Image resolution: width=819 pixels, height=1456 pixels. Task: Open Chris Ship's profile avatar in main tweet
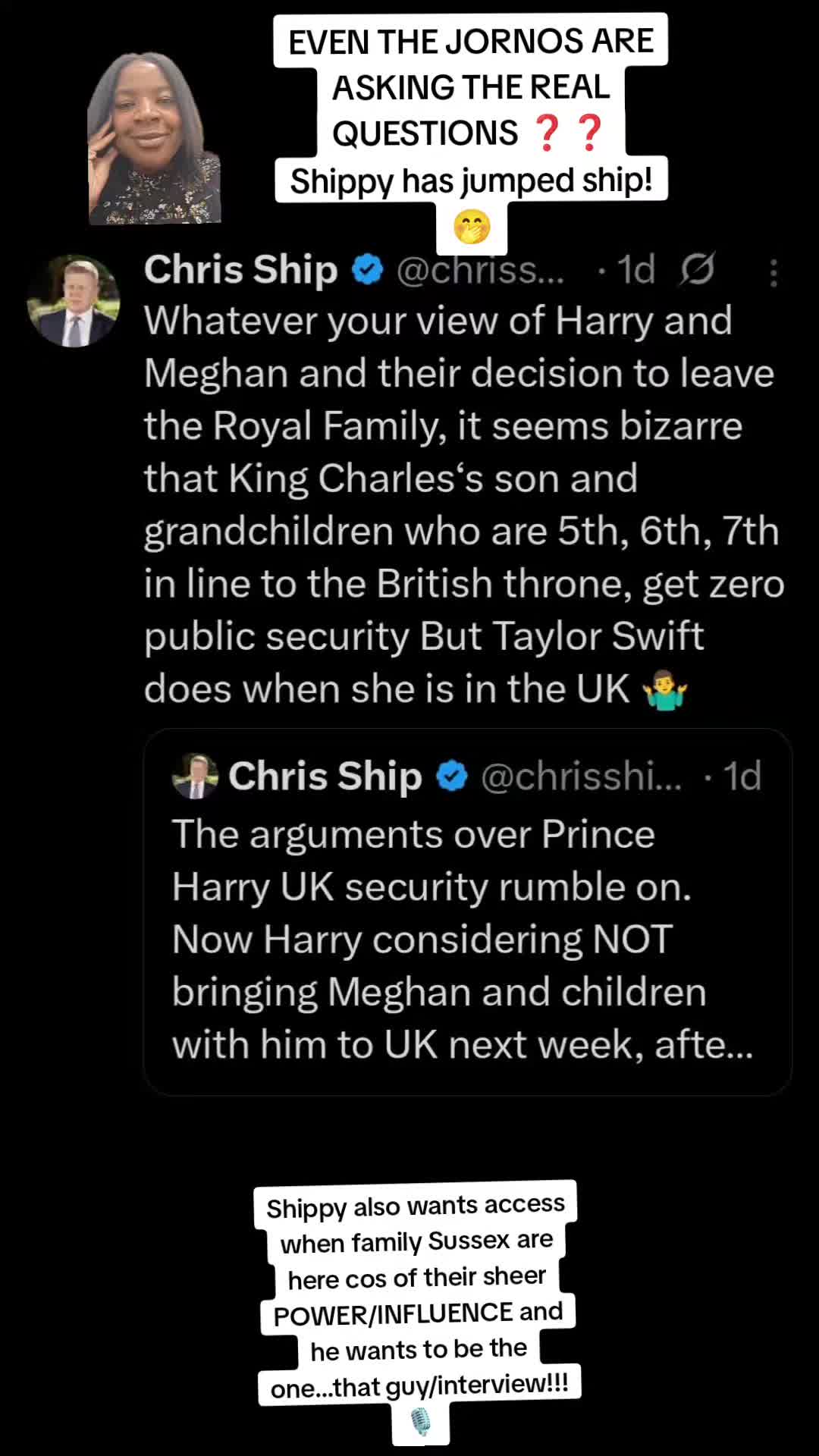coord(74,301)
